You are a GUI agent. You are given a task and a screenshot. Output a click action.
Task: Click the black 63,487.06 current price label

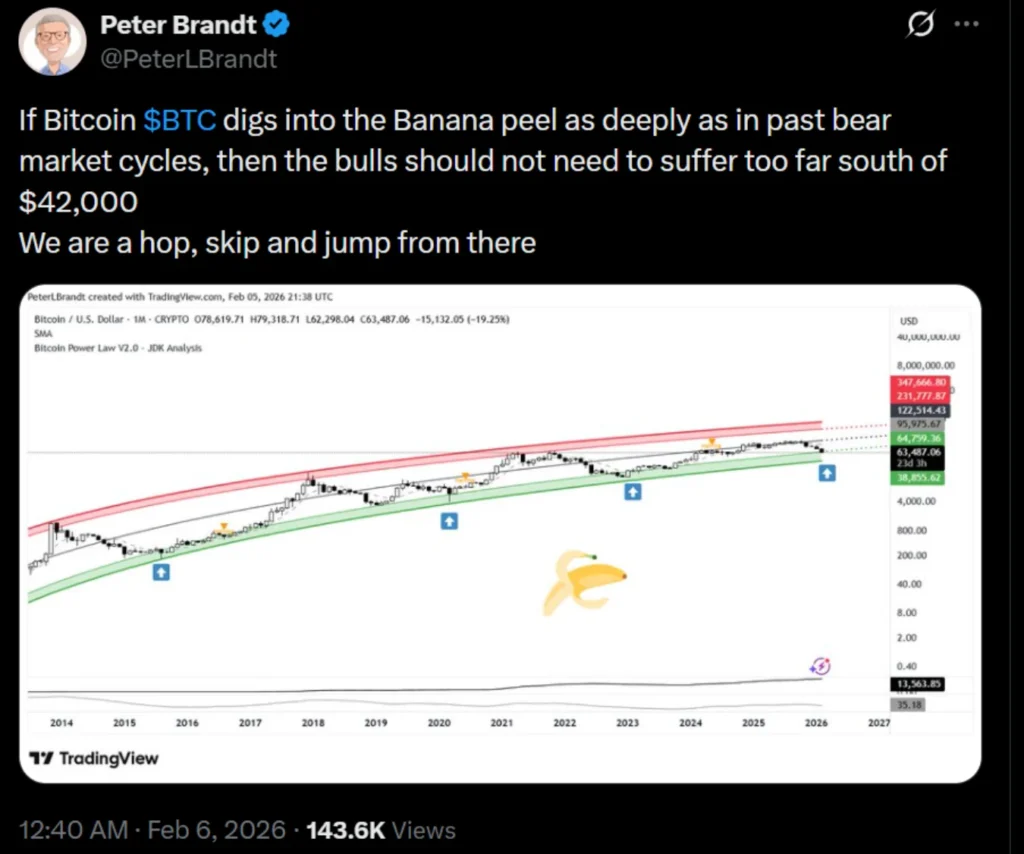(x=916, y=451)
